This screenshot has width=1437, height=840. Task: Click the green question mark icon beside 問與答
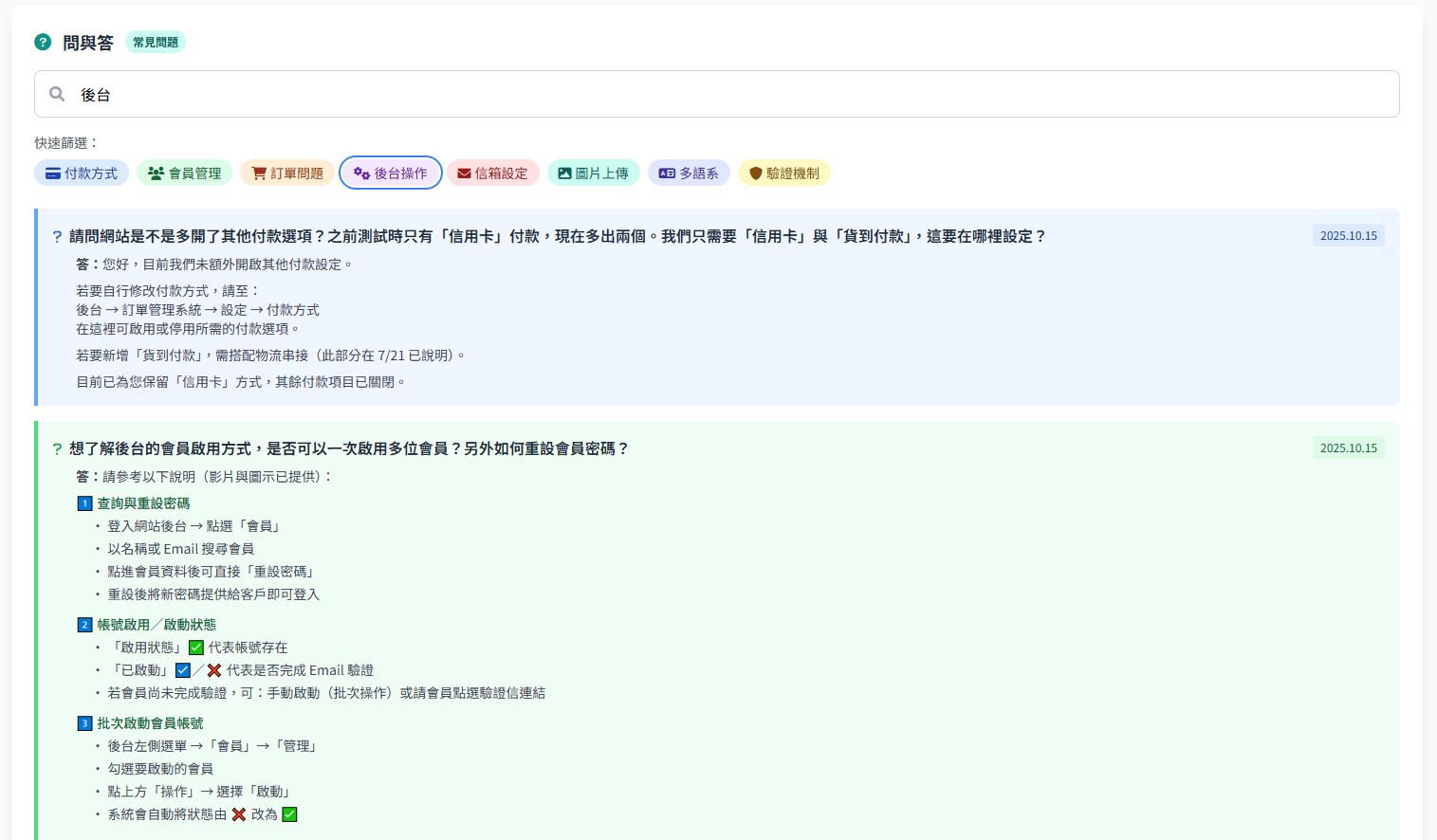pos(43,42)
